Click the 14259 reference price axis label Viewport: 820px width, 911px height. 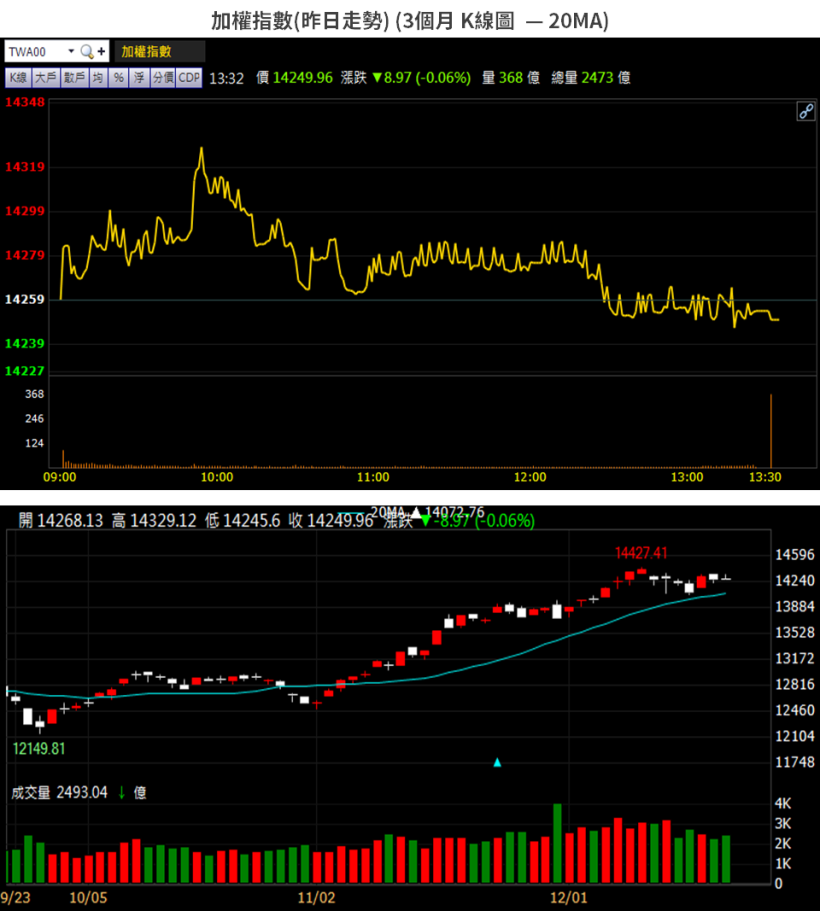tap(24, 299)
